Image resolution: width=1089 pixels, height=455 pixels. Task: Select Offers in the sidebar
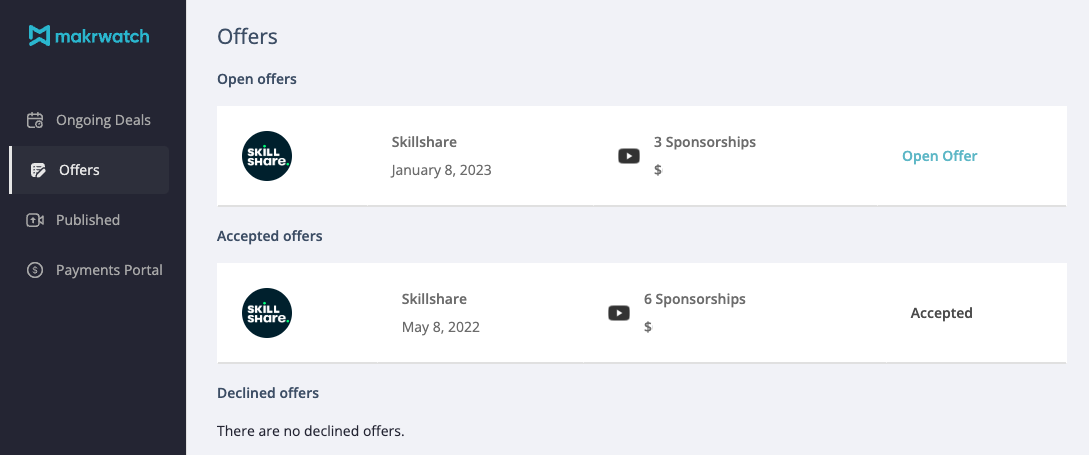click(79, 170)
